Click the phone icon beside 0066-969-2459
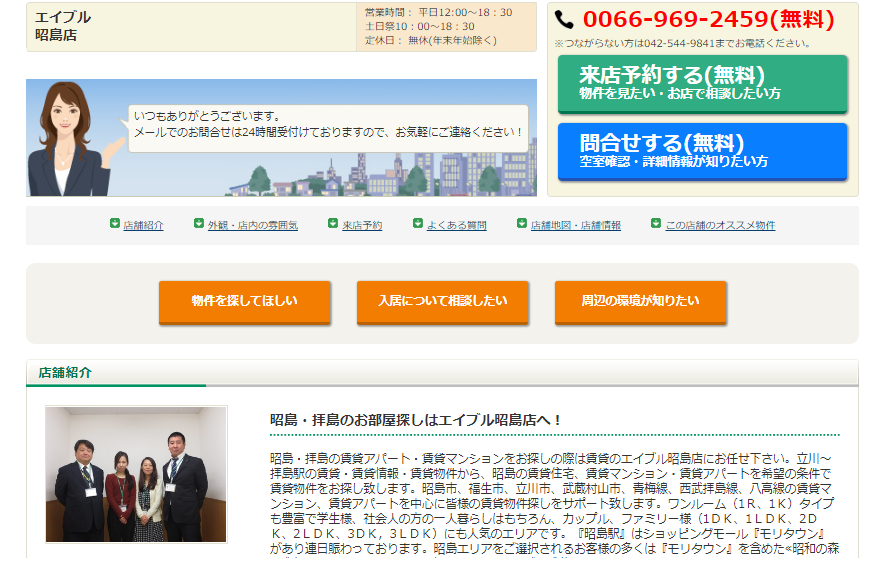Screen dimensions: 886x582 tap(565, 19)
